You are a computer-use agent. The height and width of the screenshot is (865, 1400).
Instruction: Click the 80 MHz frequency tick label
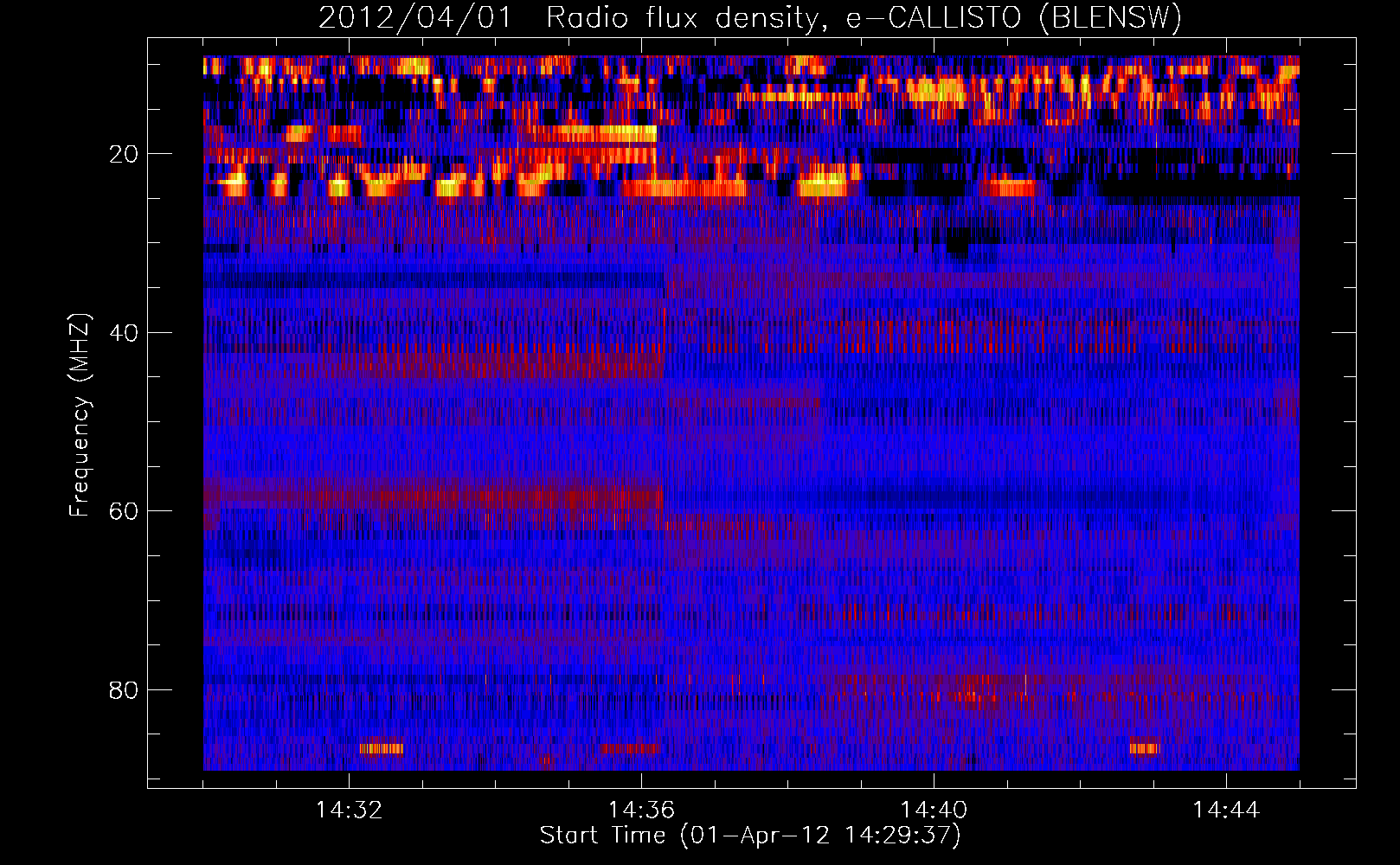[125, 690]
